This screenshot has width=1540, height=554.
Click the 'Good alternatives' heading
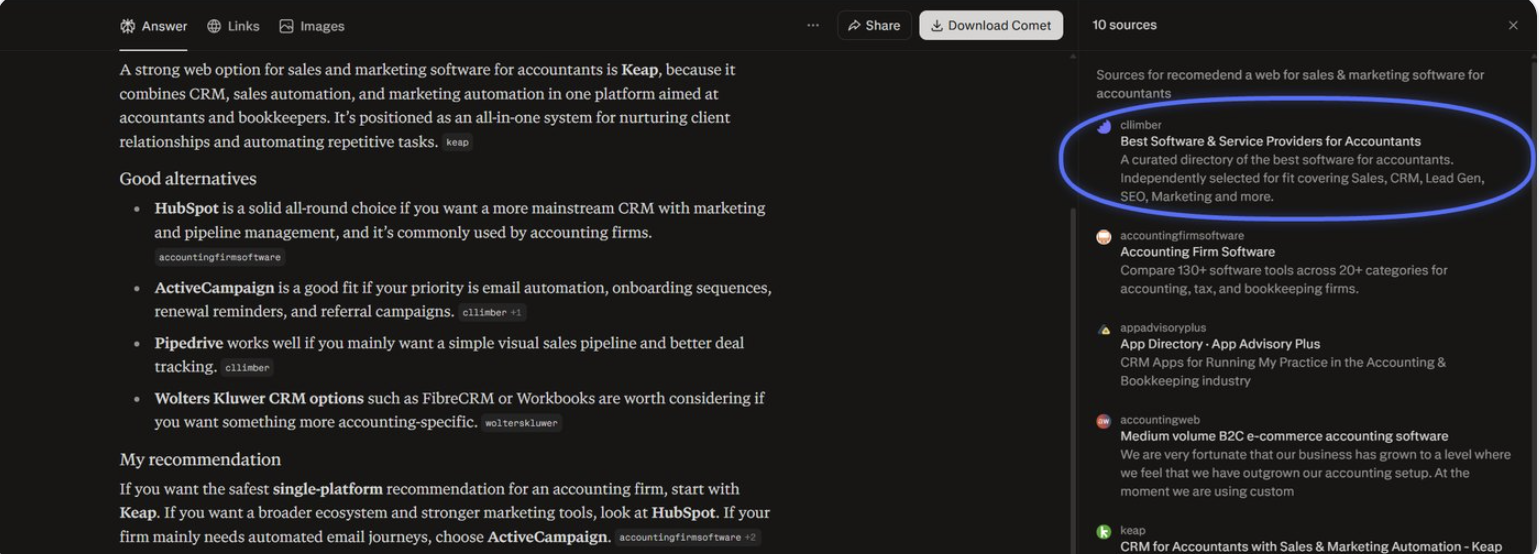pos(188,179)
